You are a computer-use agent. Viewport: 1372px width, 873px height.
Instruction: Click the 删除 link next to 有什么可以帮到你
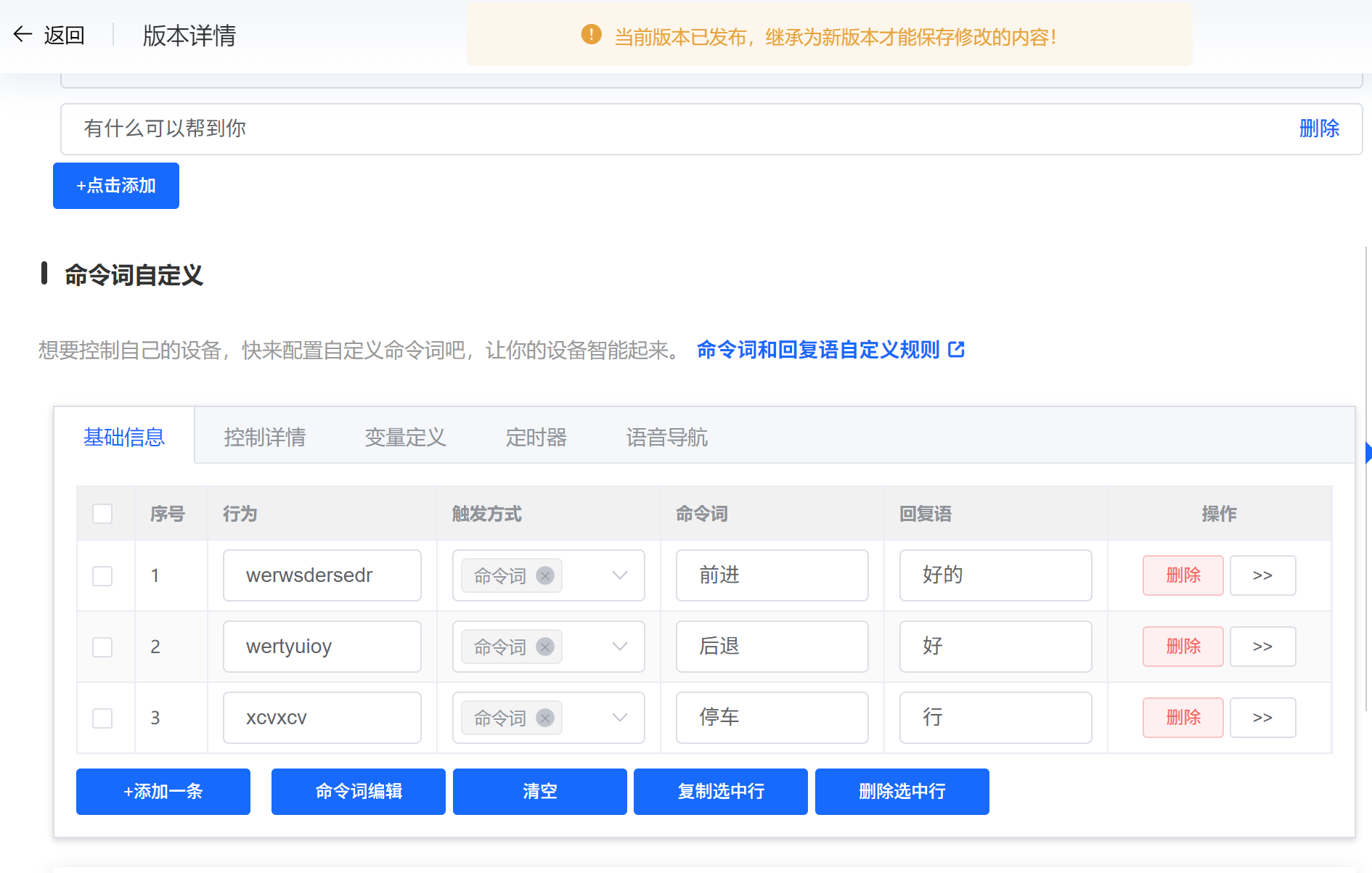[x=1319, y=128]
